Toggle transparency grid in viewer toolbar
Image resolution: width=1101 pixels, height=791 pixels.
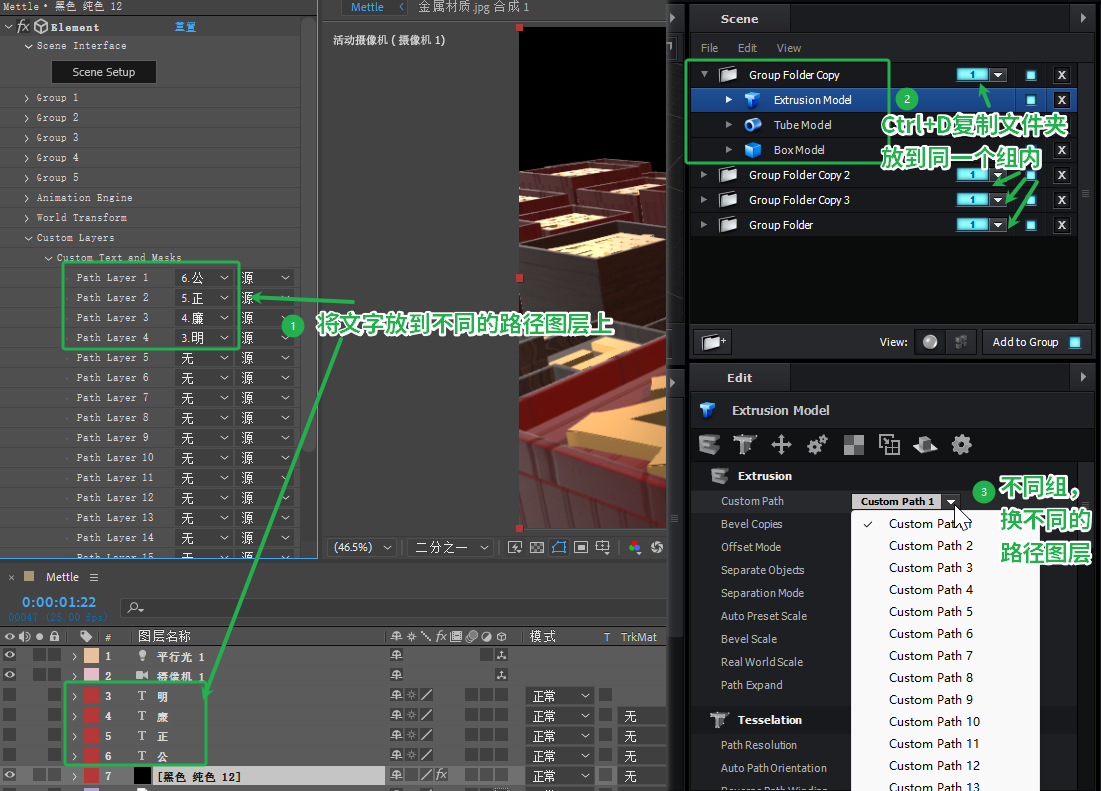coord(536,547)
